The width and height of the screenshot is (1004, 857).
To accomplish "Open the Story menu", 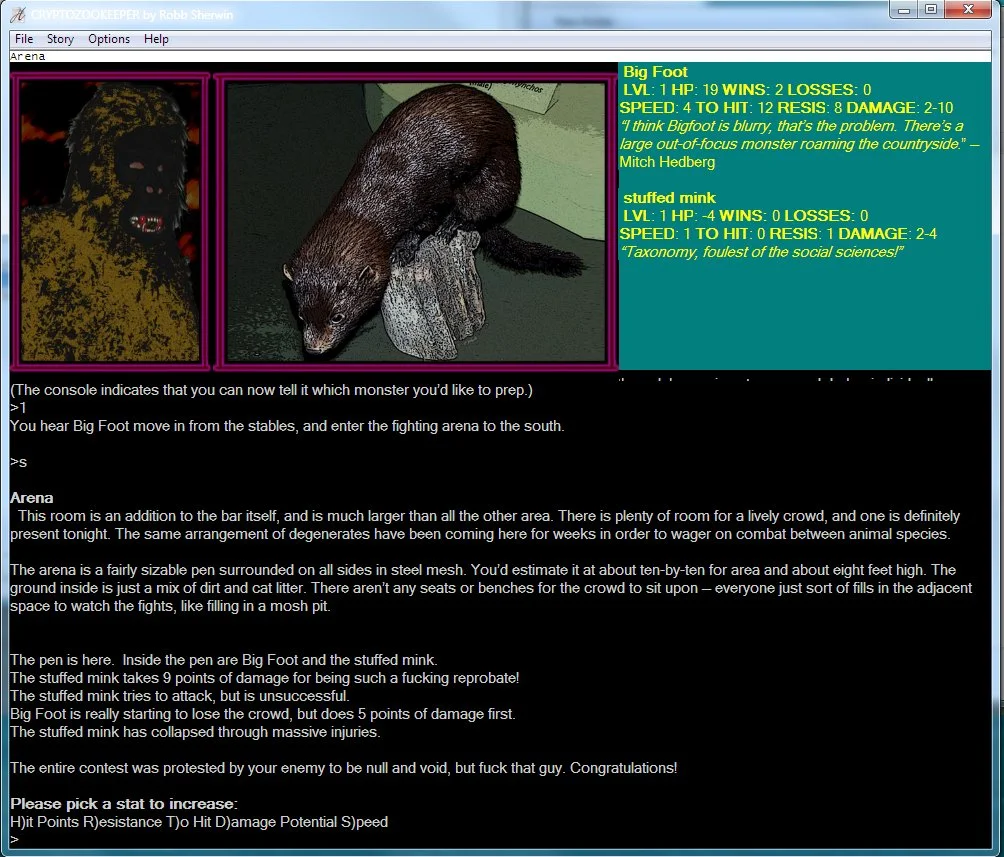I will coord(60,39).
